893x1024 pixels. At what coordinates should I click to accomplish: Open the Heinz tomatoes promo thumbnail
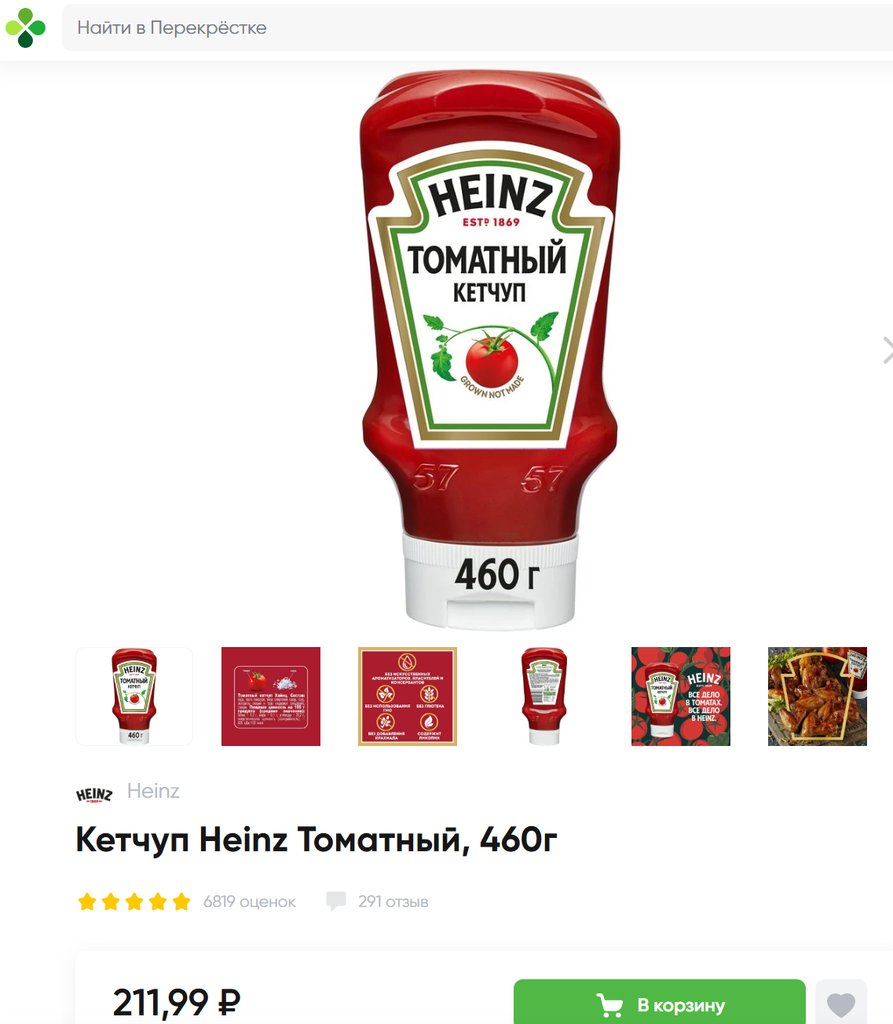pos(680,696)
